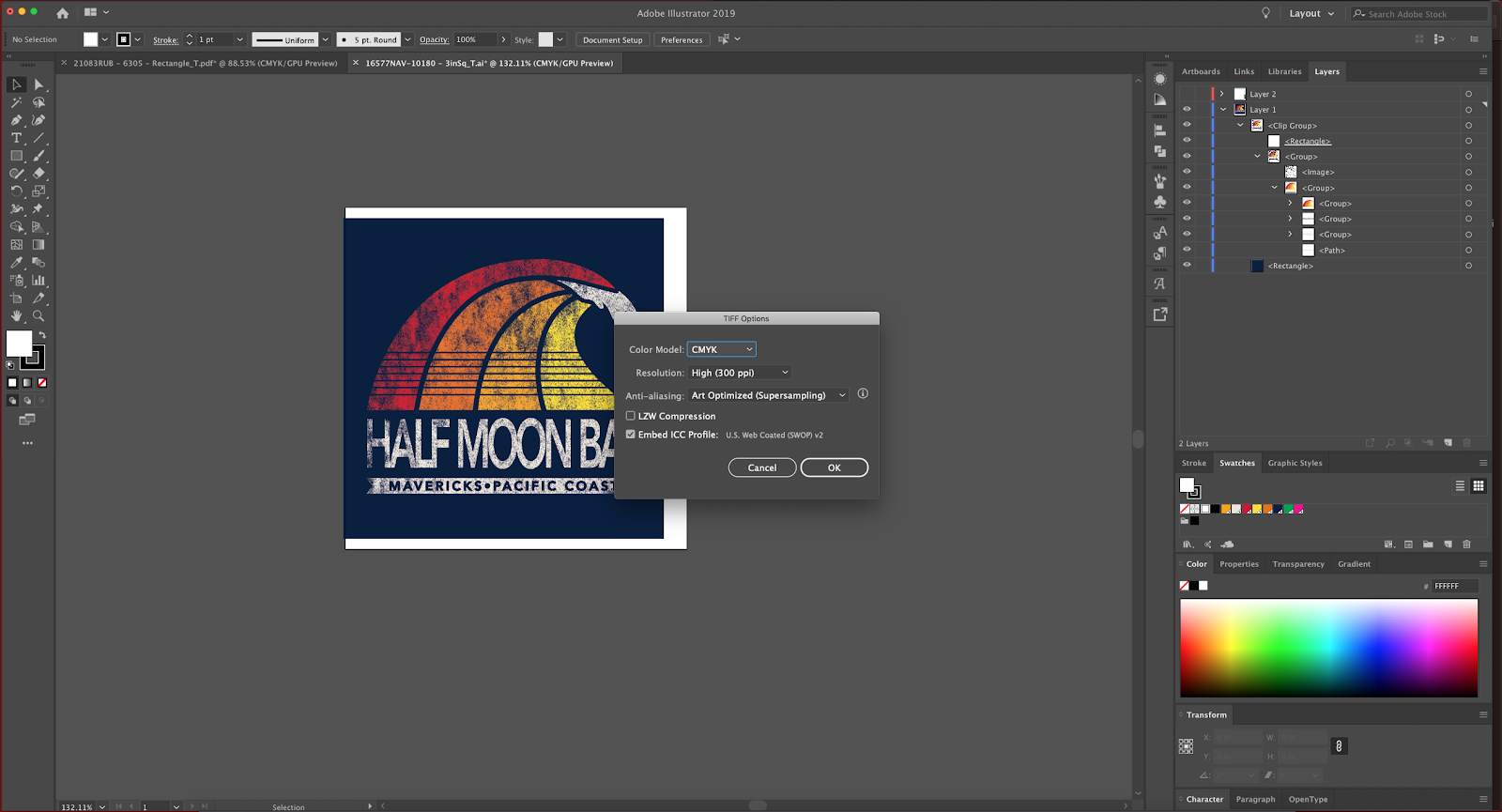
Task: Click the Stroke label link
Action: (165, 39)
